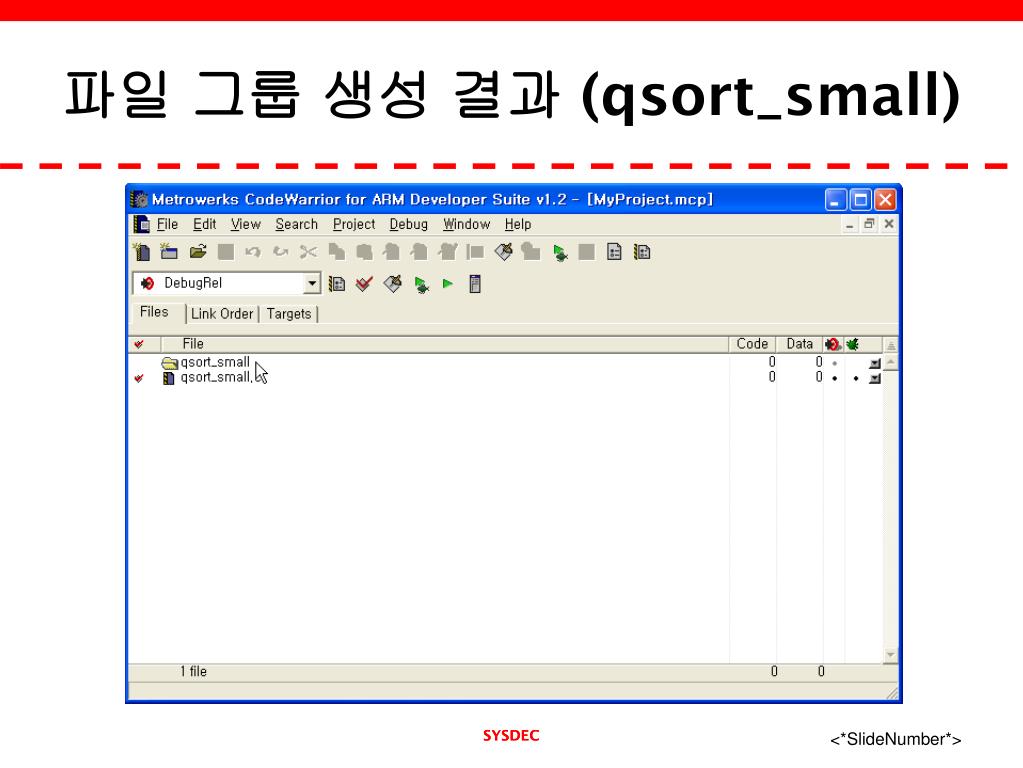
Task: Open the Project menu
Action: pos(354,224)
